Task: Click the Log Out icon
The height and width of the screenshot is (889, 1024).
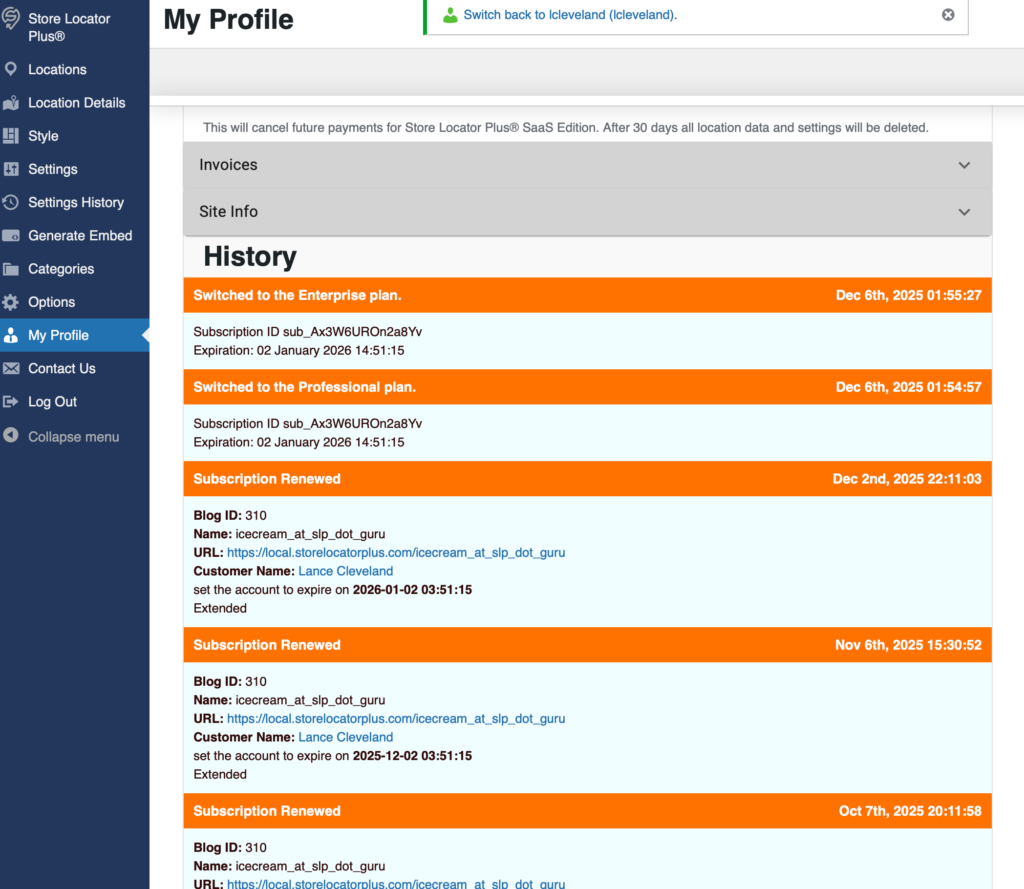Action: pos(11,402)
